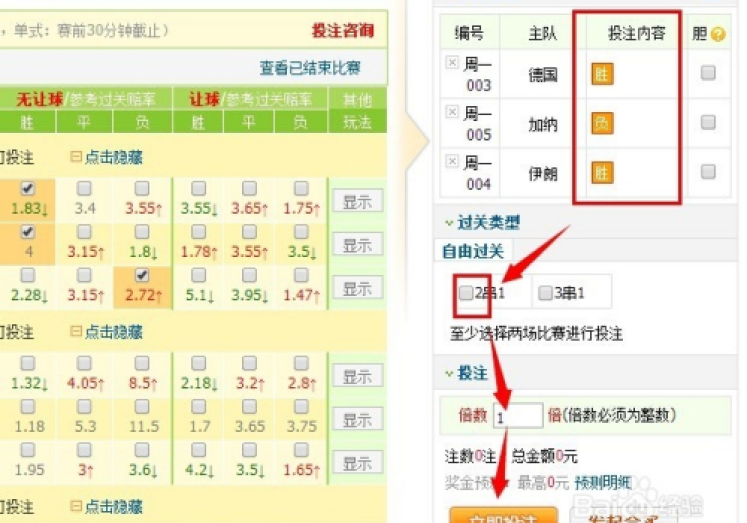Tick the 1.95 win odds checkbox
Screen dimensions: 747x523
point(28,450)
